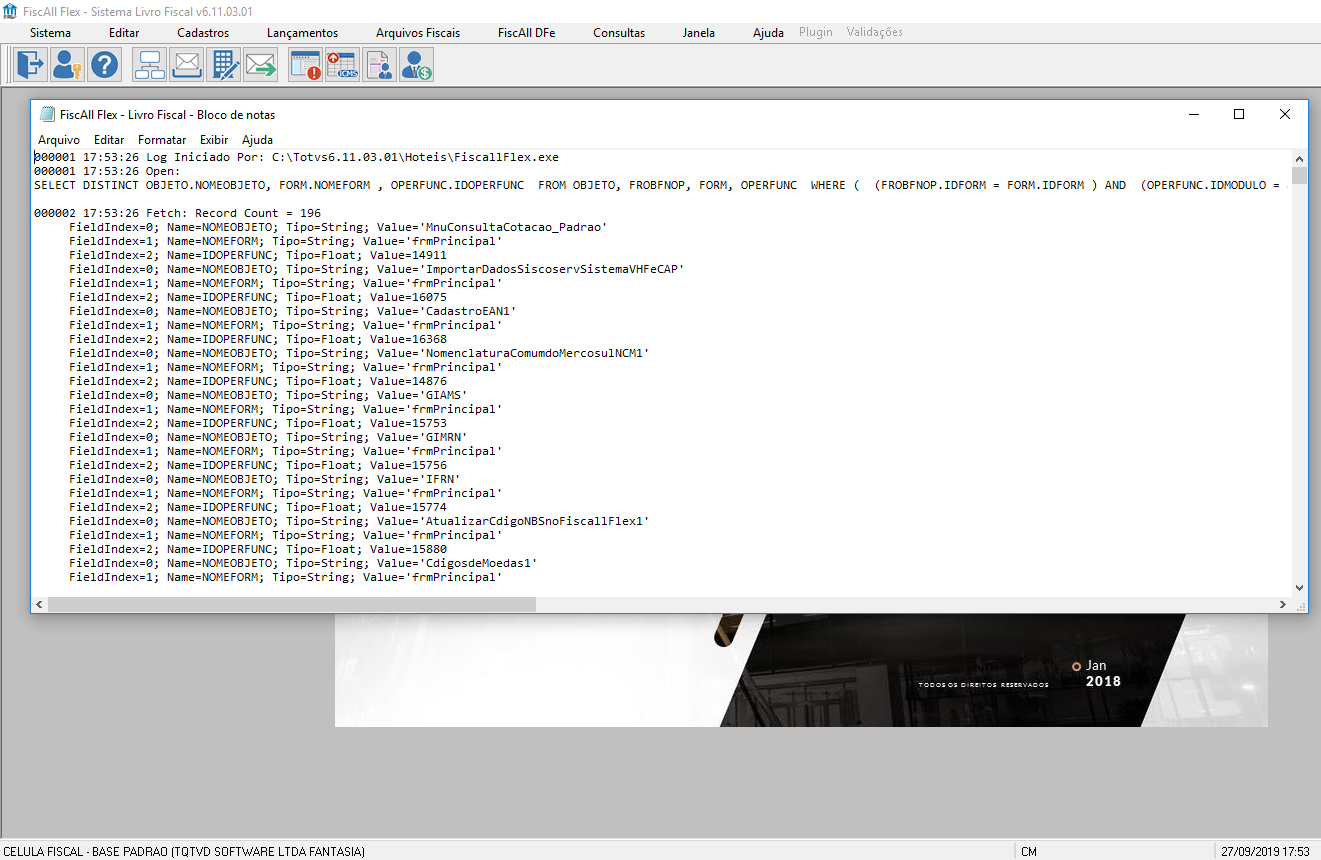The image size is (1321, 860).
Task: Click the ICMS table toolbar icon
Action: tap(342, 66)
